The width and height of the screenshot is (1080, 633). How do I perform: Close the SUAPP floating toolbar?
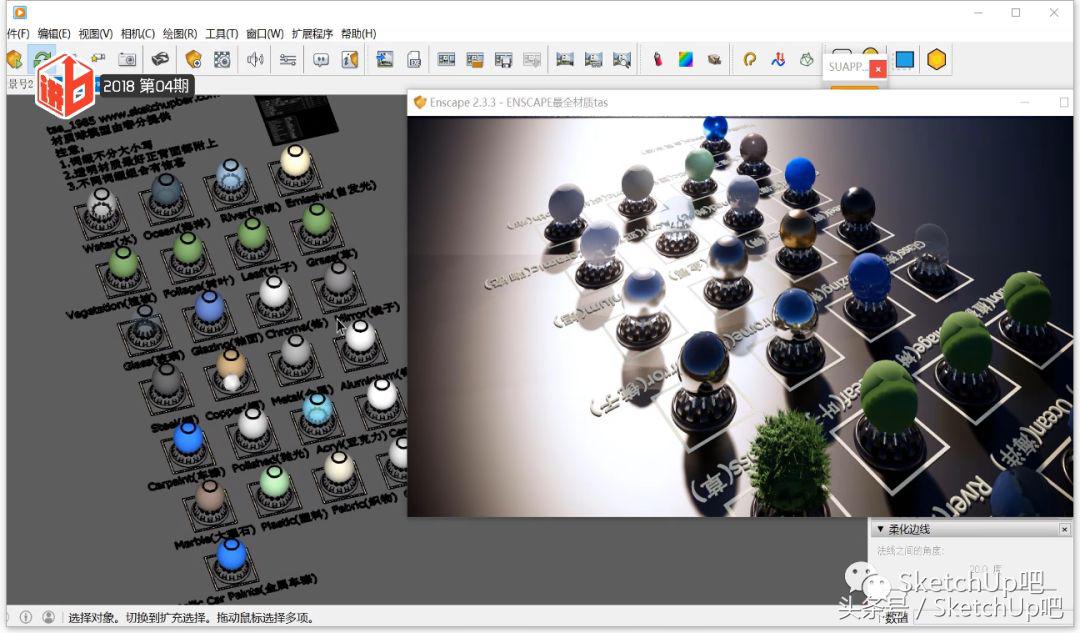click(877, 69)
